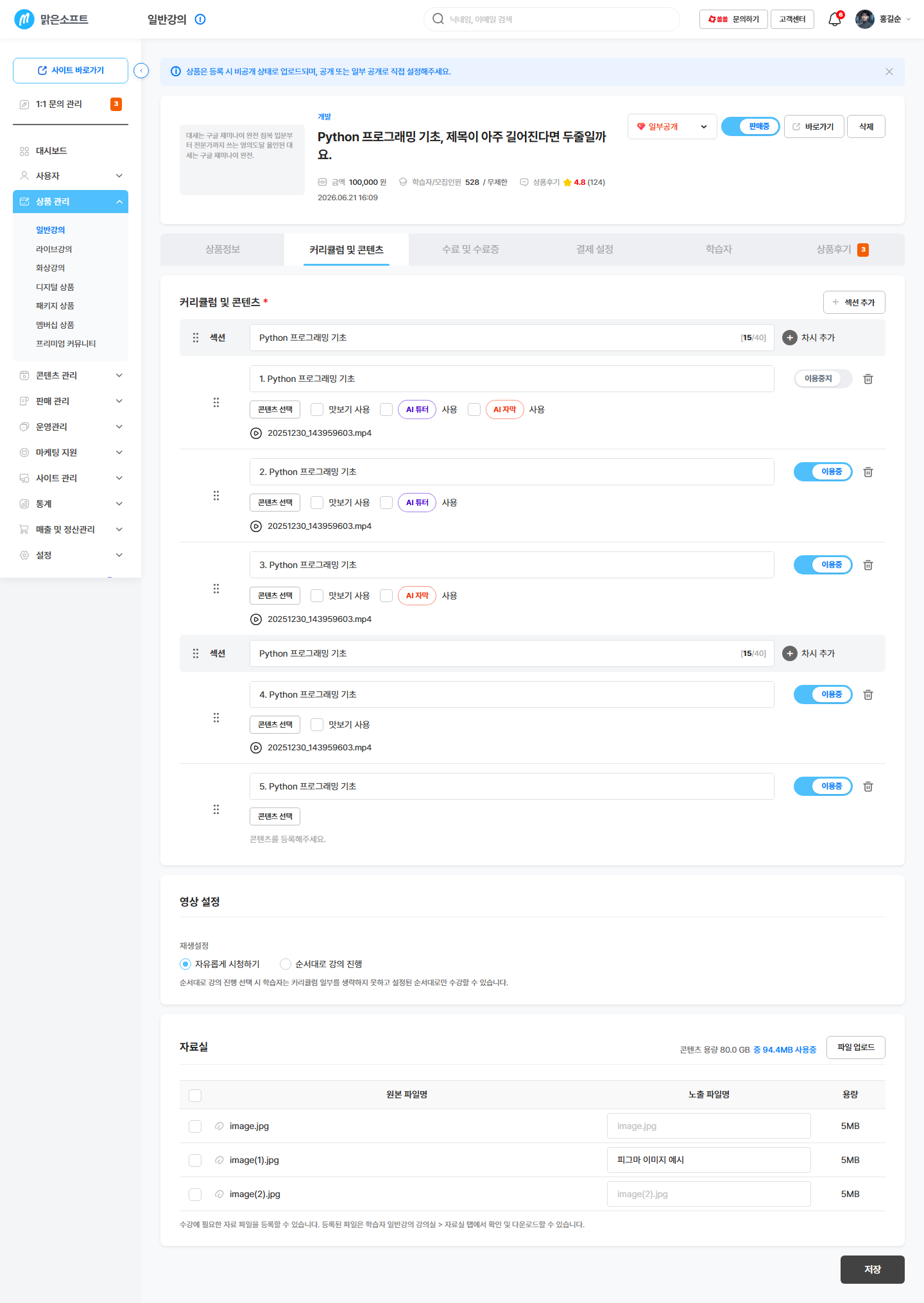The image size is (924, 1303).
Task: Check the select-all checkbox in 자료실 header
Action: tap(195, 1096)
